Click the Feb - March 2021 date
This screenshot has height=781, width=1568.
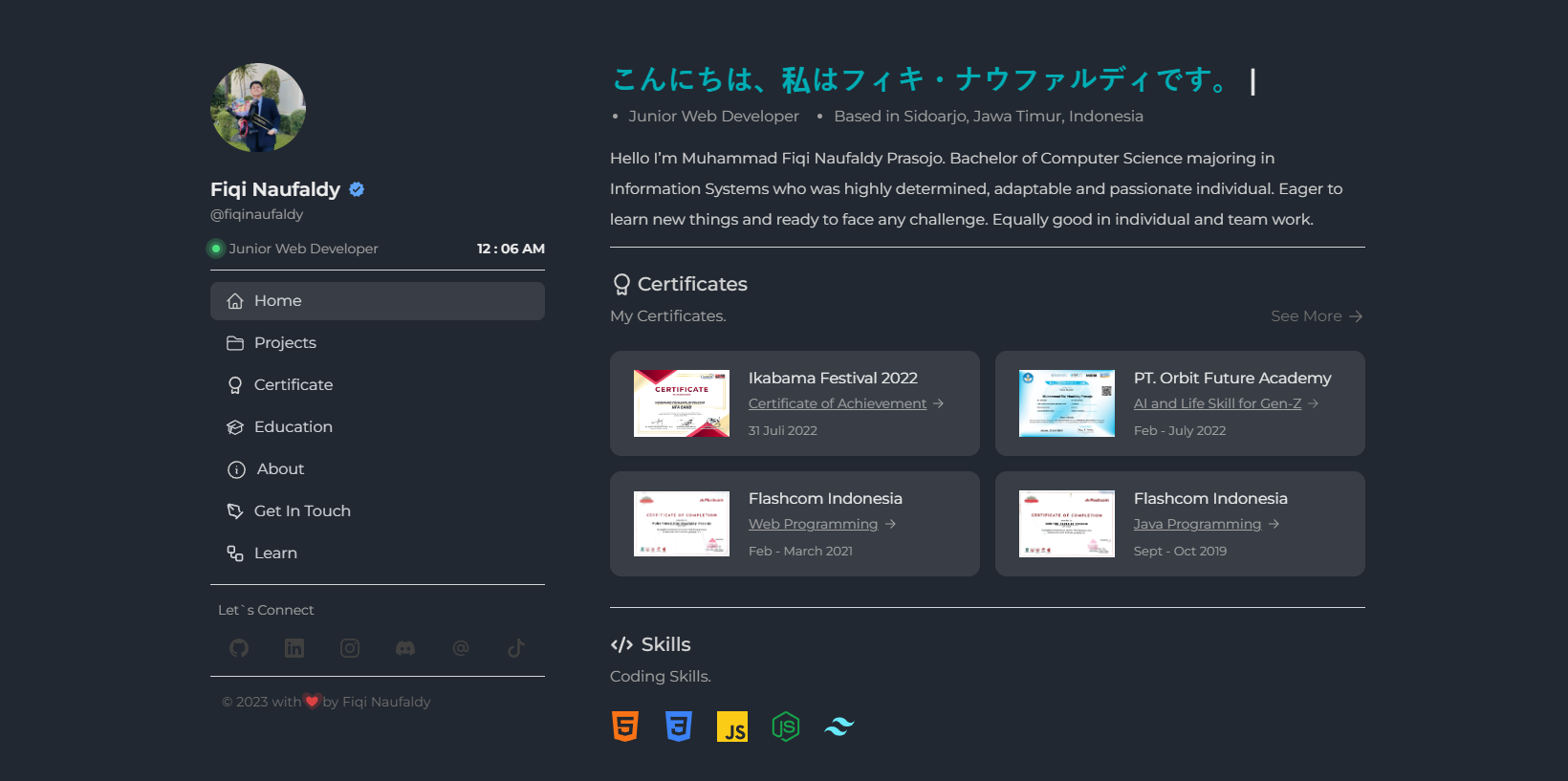point(800,552)
